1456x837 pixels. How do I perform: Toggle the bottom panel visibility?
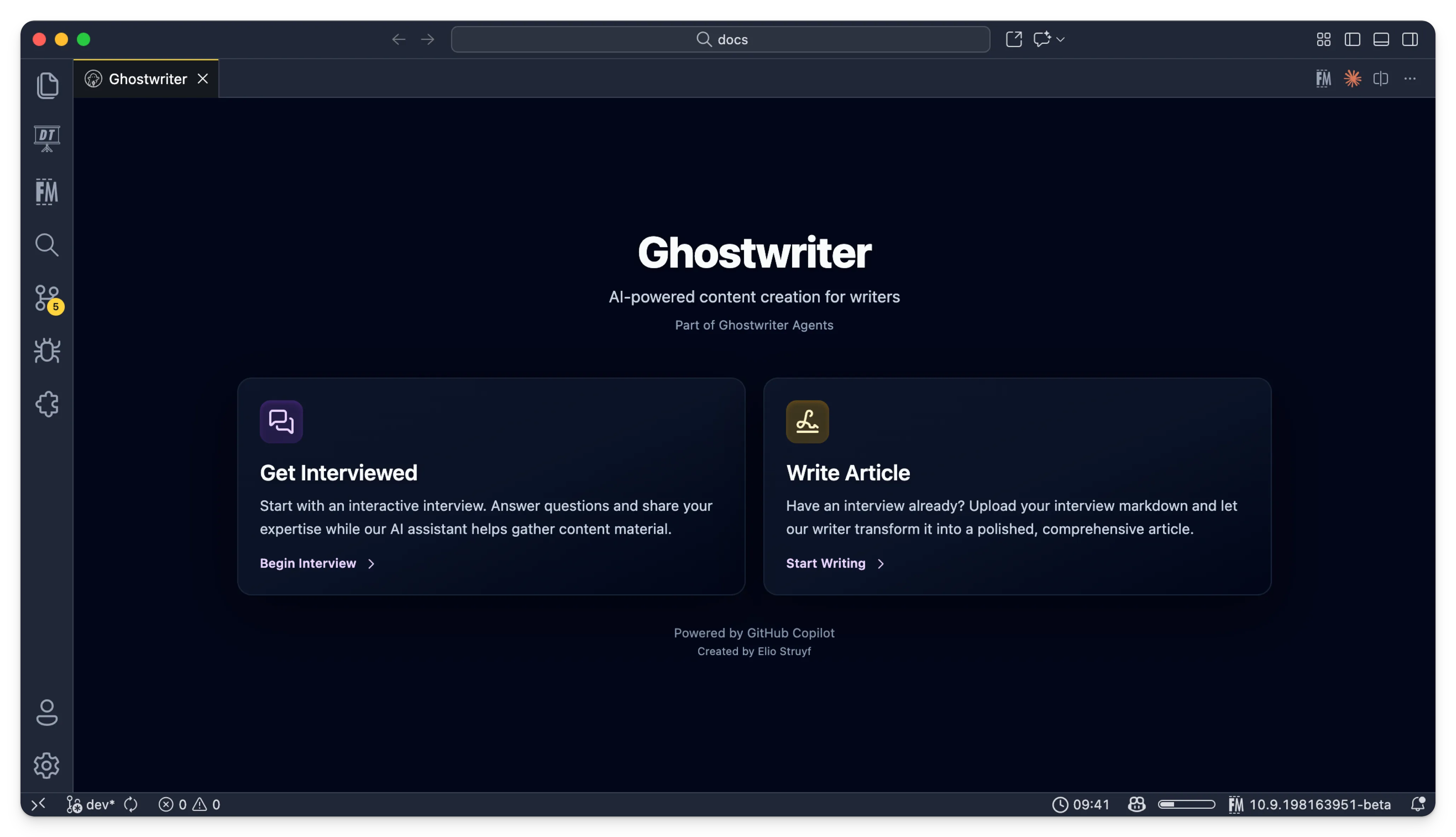click(x=1381, y=39)
